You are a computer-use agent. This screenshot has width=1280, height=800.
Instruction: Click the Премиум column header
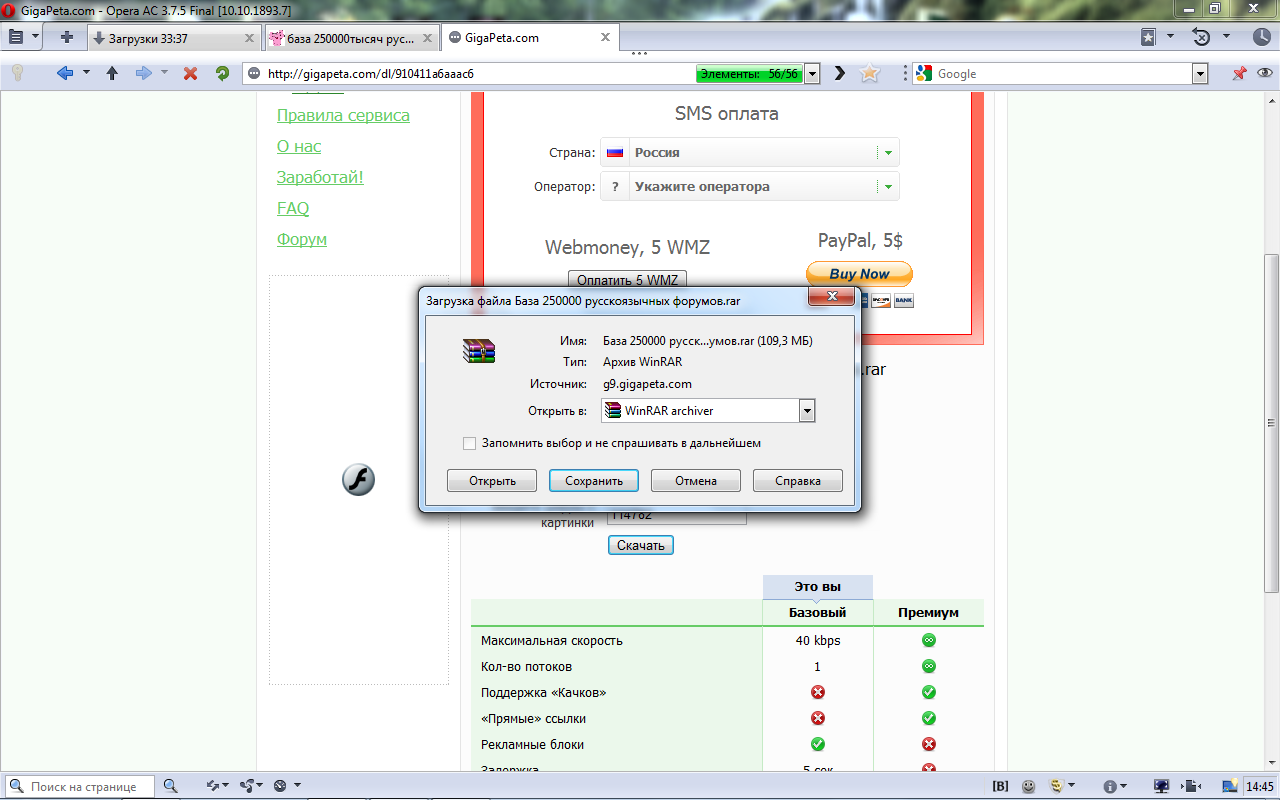[x=928, y=612]
